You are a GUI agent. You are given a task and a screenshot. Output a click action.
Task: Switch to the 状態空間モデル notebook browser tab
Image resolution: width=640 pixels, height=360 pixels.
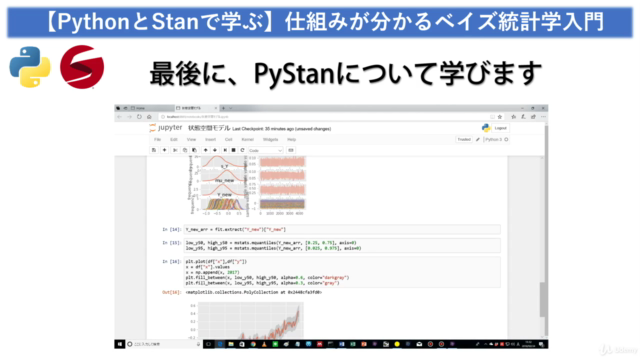pyautogui.click(x=196, y=108)
